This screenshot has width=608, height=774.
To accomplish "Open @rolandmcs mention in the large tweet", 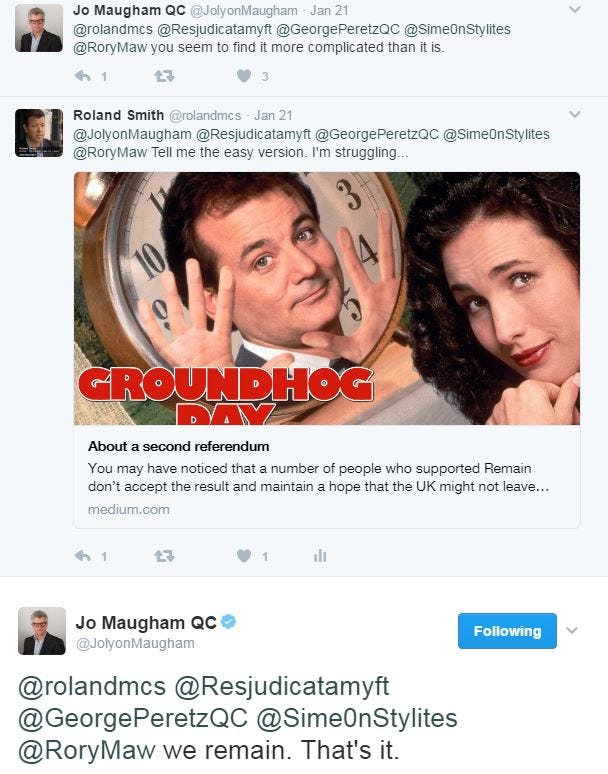I will click(92, 687).
